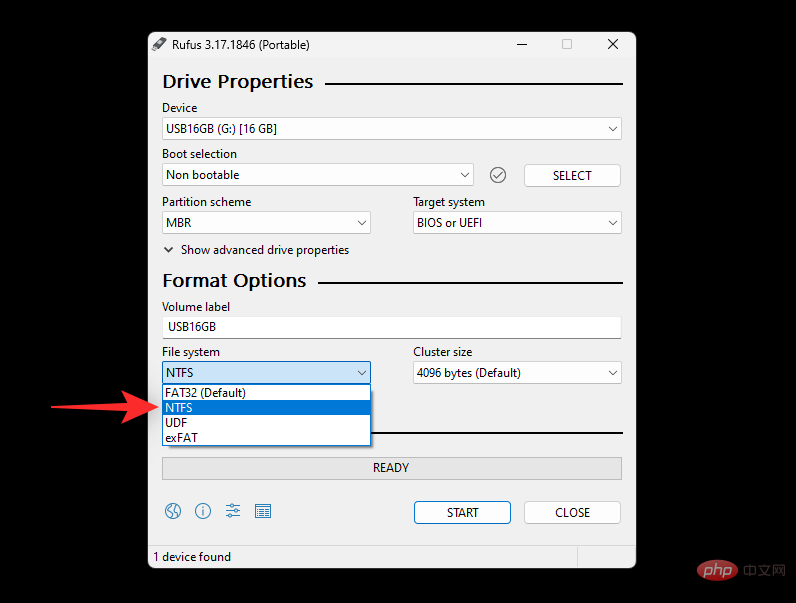
Task: Show the log window icon
Action: click(x=263, y=511)
